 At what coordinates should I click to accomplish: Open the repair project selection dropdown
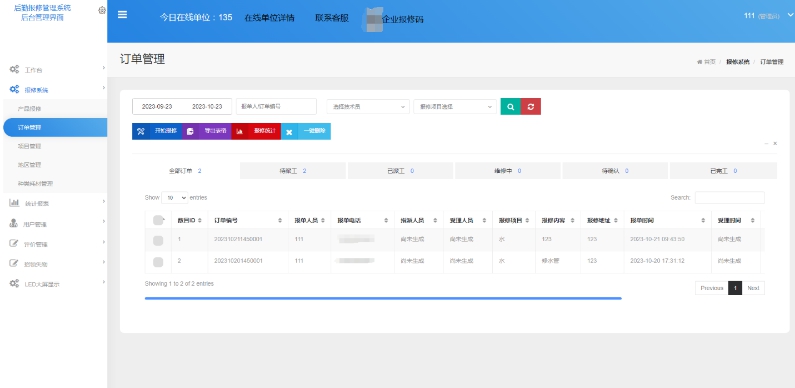pos(455,107)
